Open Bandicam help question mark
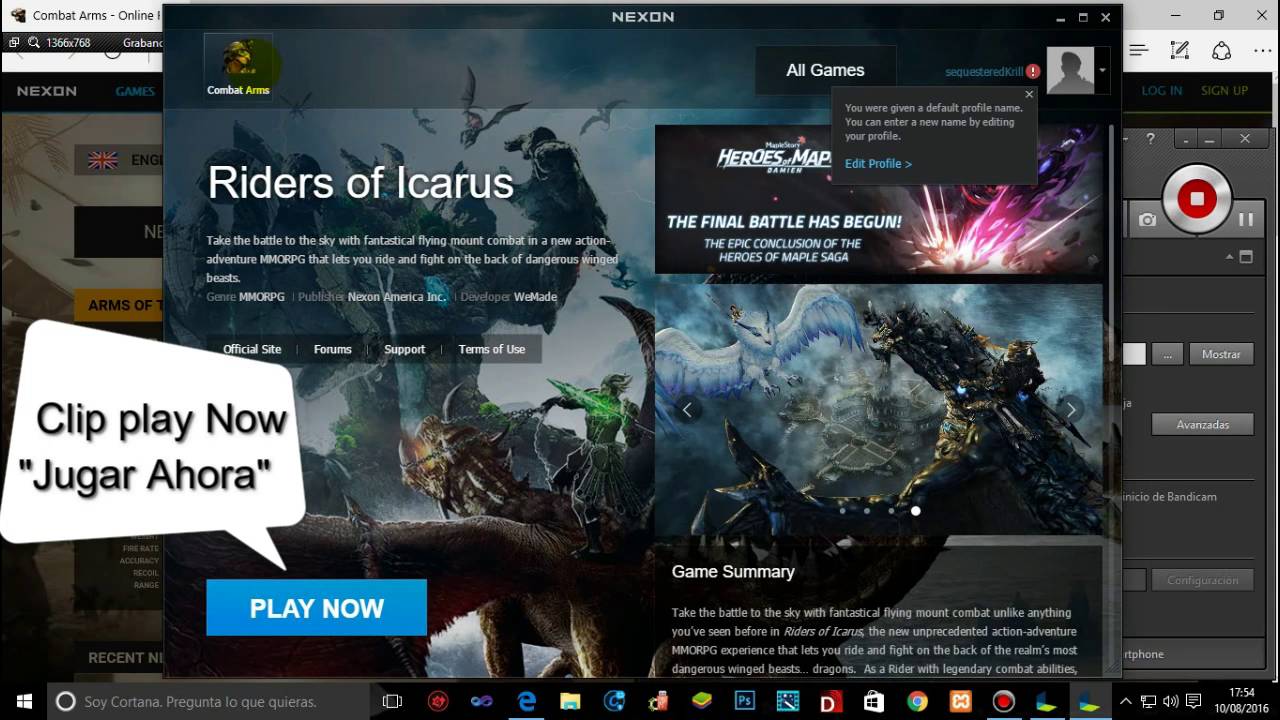1280x720 pixels. pos(1150,139)
